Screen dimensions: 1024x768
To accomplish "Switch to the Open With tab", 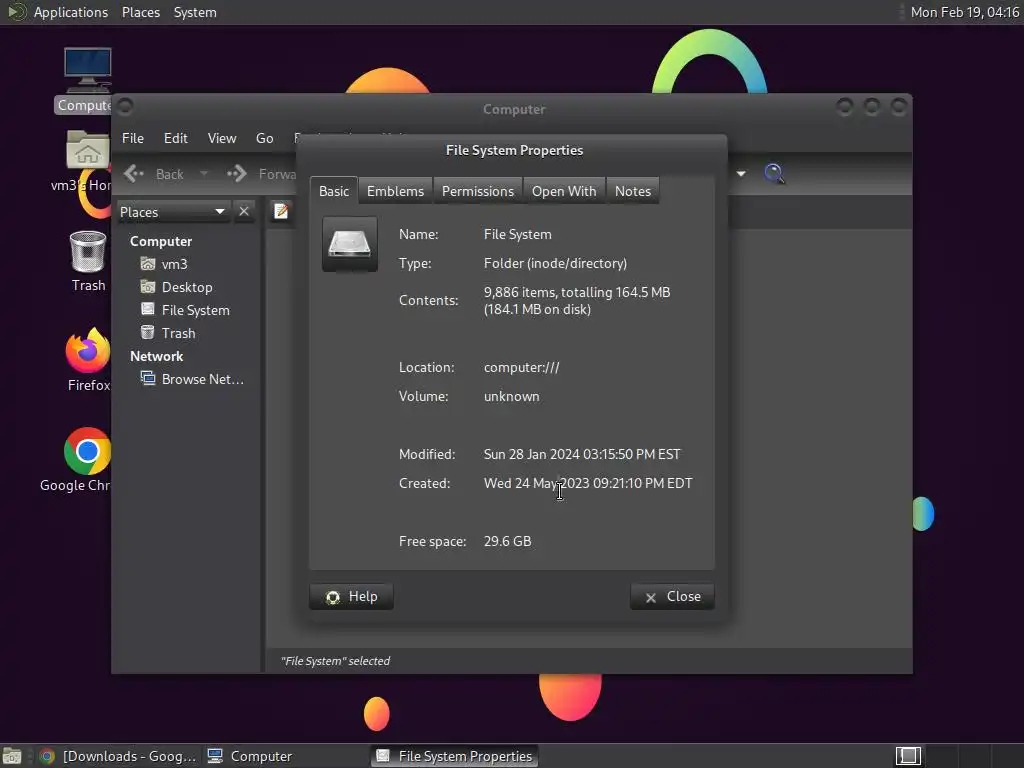I will coord(564,191).
